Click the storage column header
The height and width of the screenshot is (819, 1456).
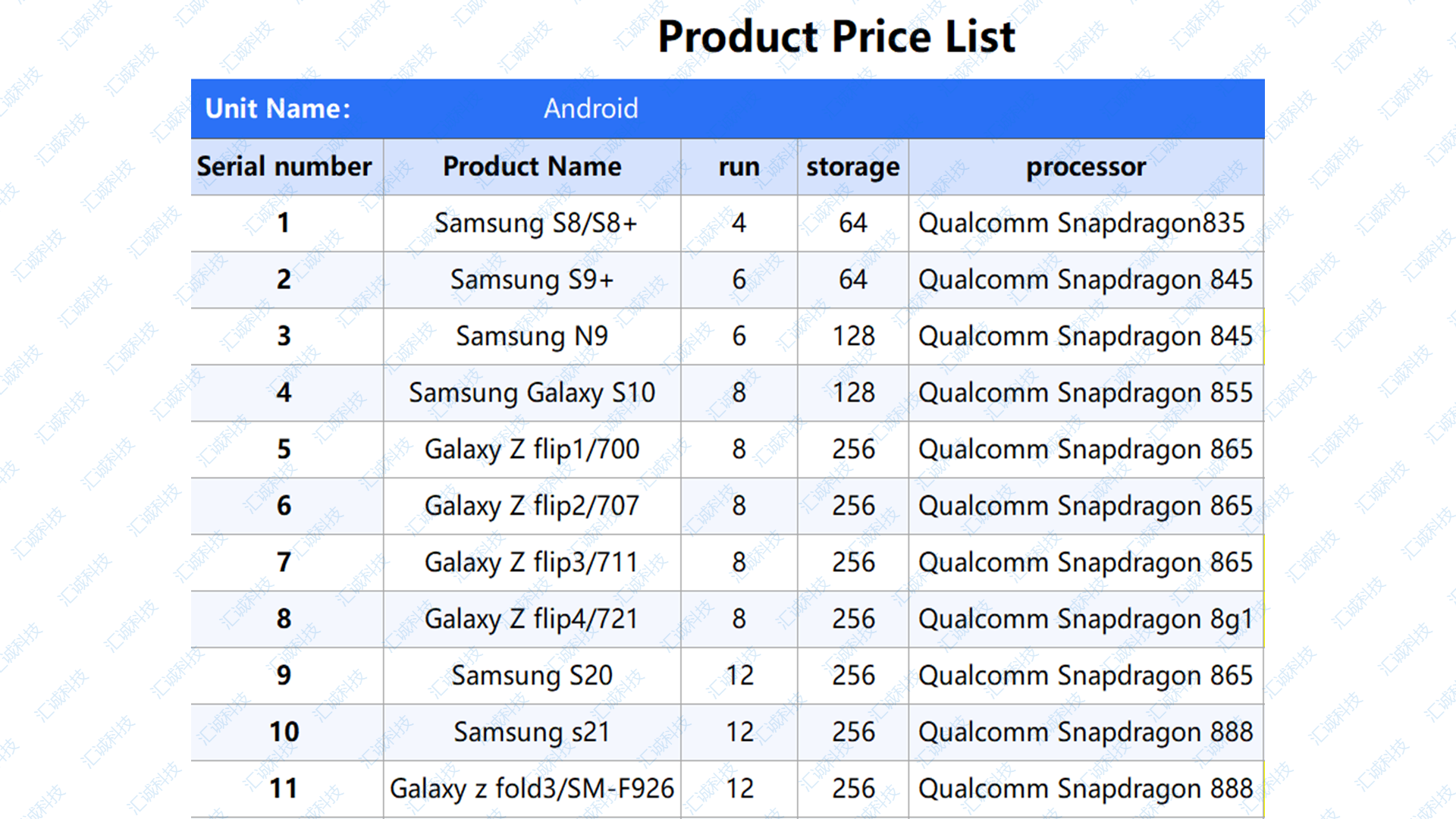pyautogui.click(x=853, y=167)
